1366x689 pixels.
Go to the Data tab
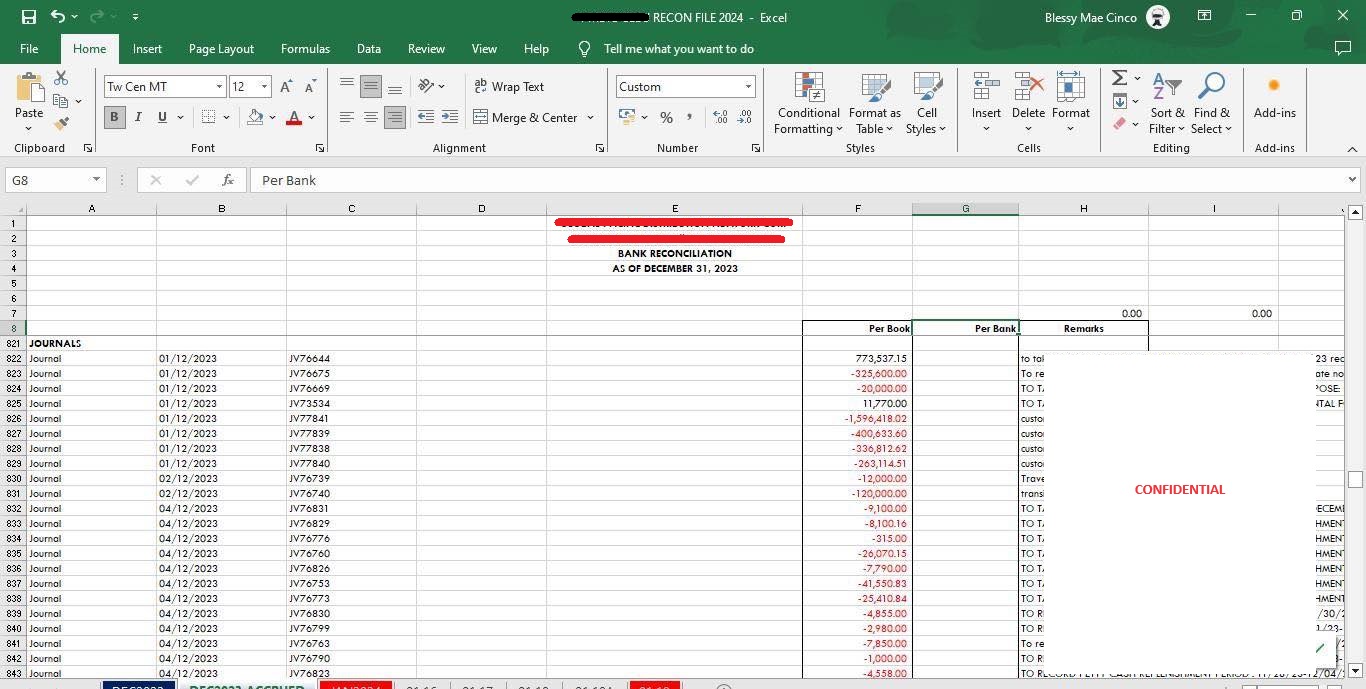click(369, 48)
